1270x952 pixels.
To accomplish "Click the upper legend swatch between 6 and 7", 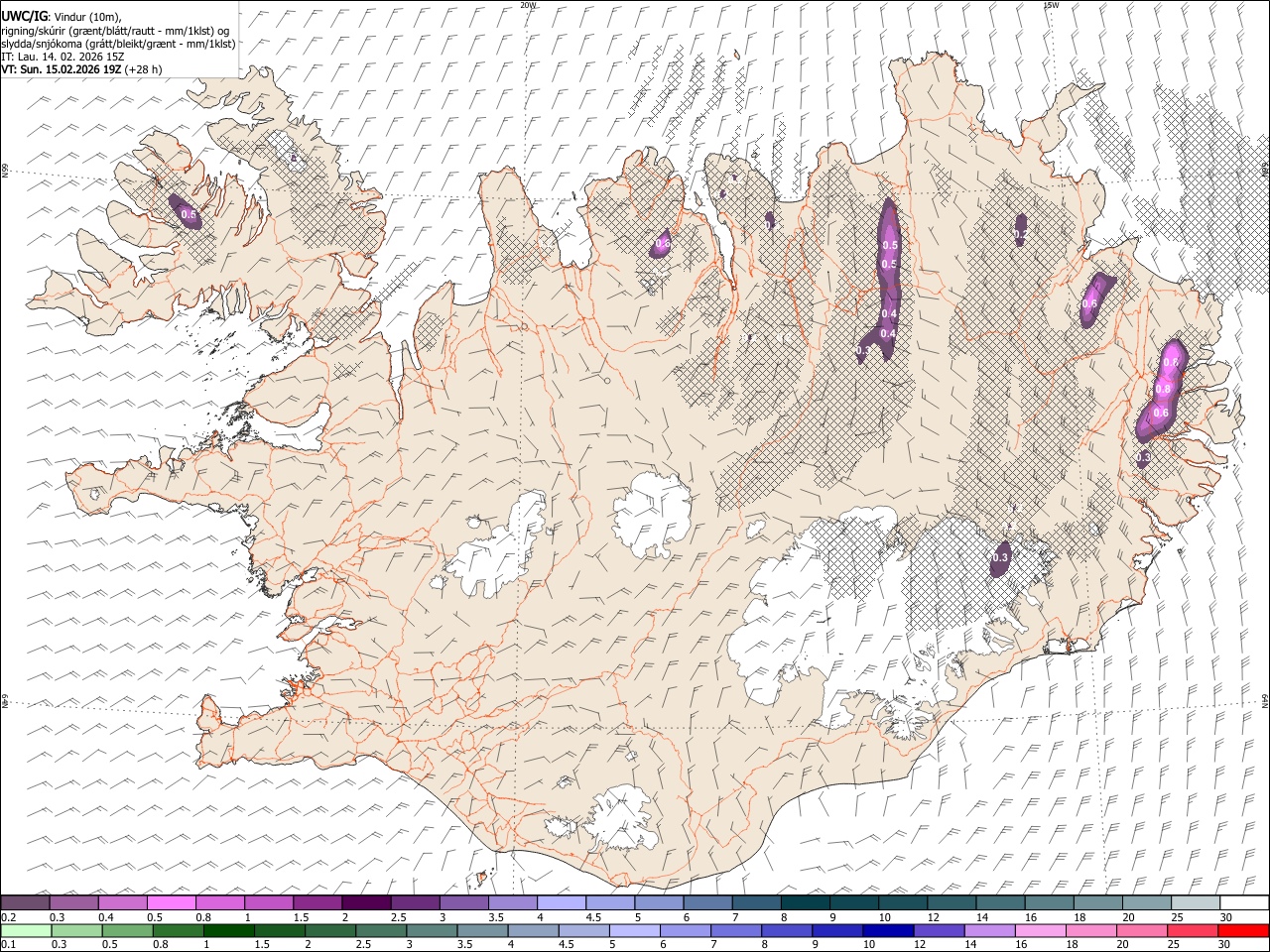I will pos(707,902).
